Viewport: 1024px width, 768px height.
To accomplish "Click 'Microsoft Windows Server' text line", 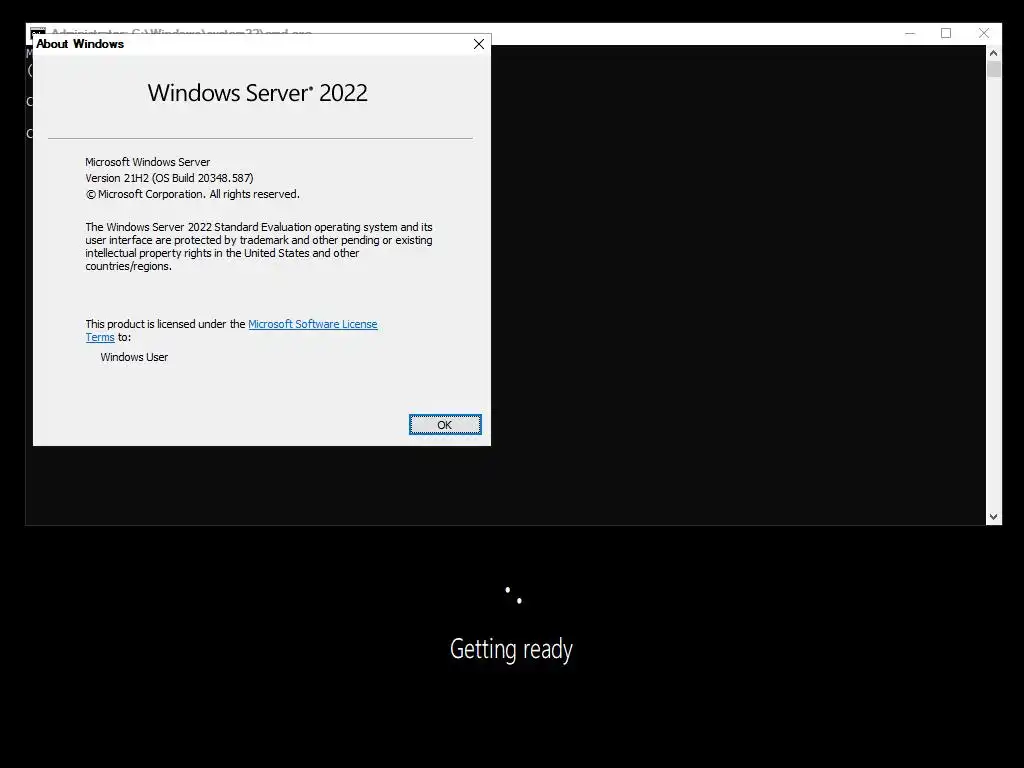I will (x=148, y=162).
